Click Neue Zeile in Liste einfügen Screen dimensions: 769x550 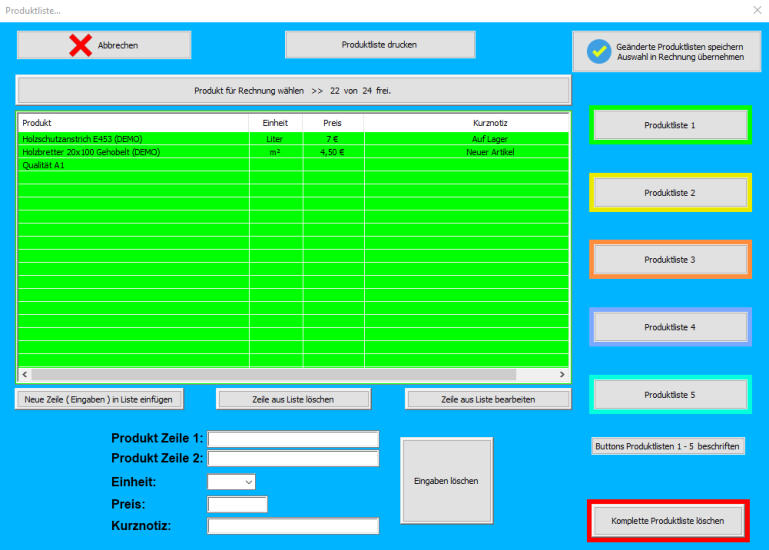[x=99, y=399]
